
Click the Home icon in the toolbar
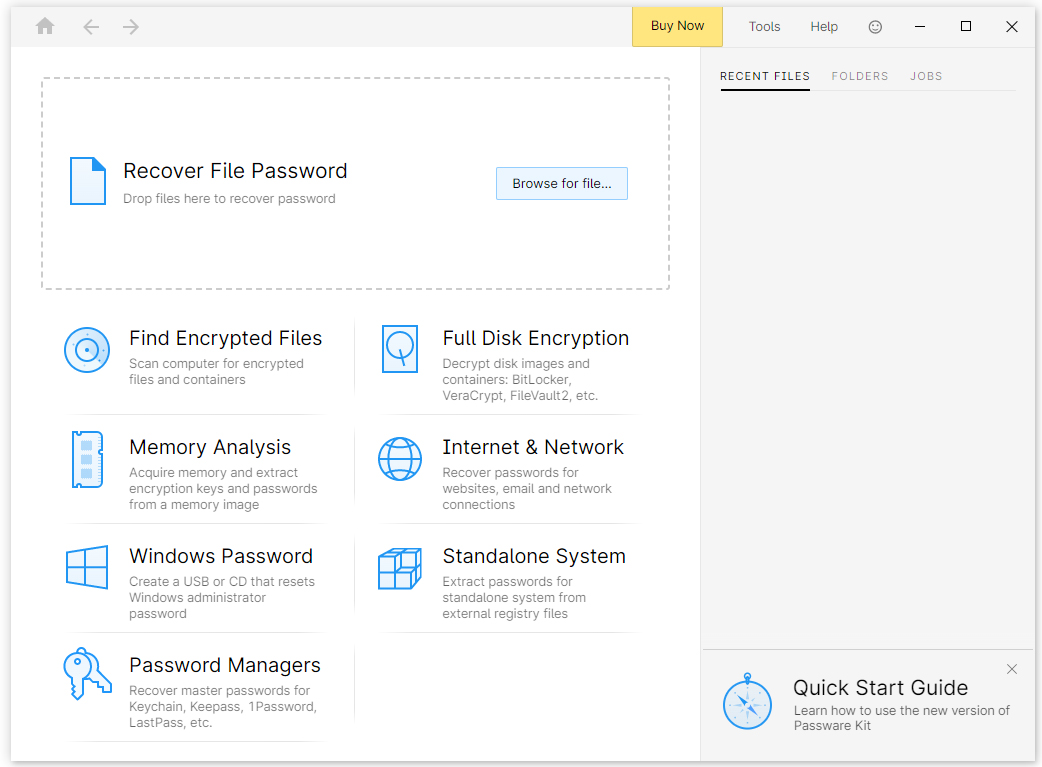45,27
